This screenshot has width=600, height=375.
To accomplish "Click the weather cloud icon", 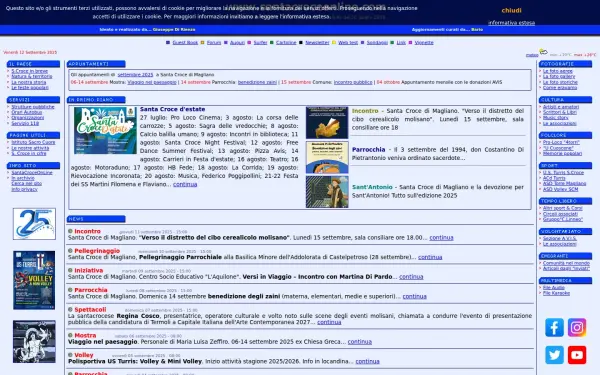I will tap(543, 52).
